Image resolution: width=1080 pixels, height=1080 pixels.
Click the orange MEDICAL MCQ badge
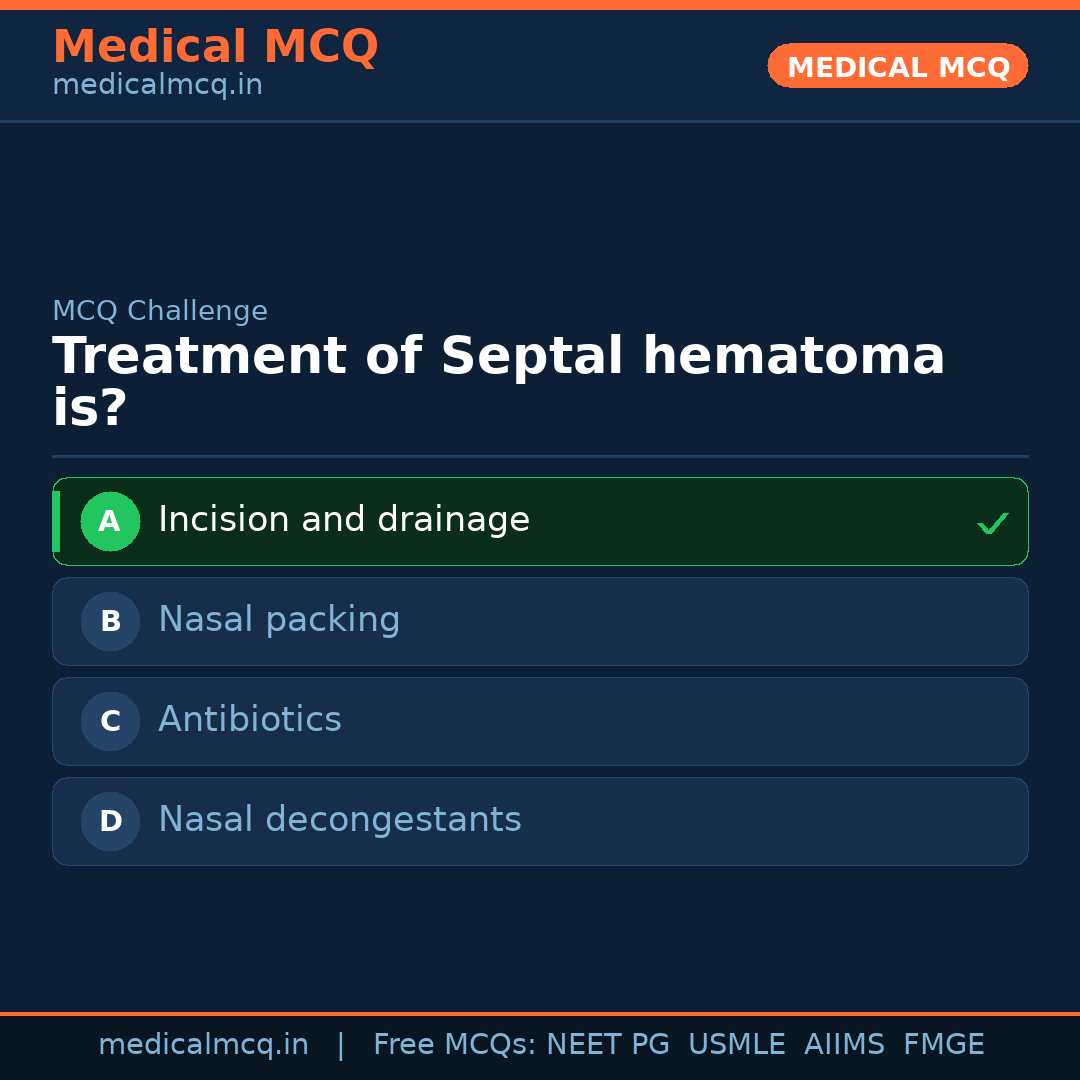coord(897,67)
